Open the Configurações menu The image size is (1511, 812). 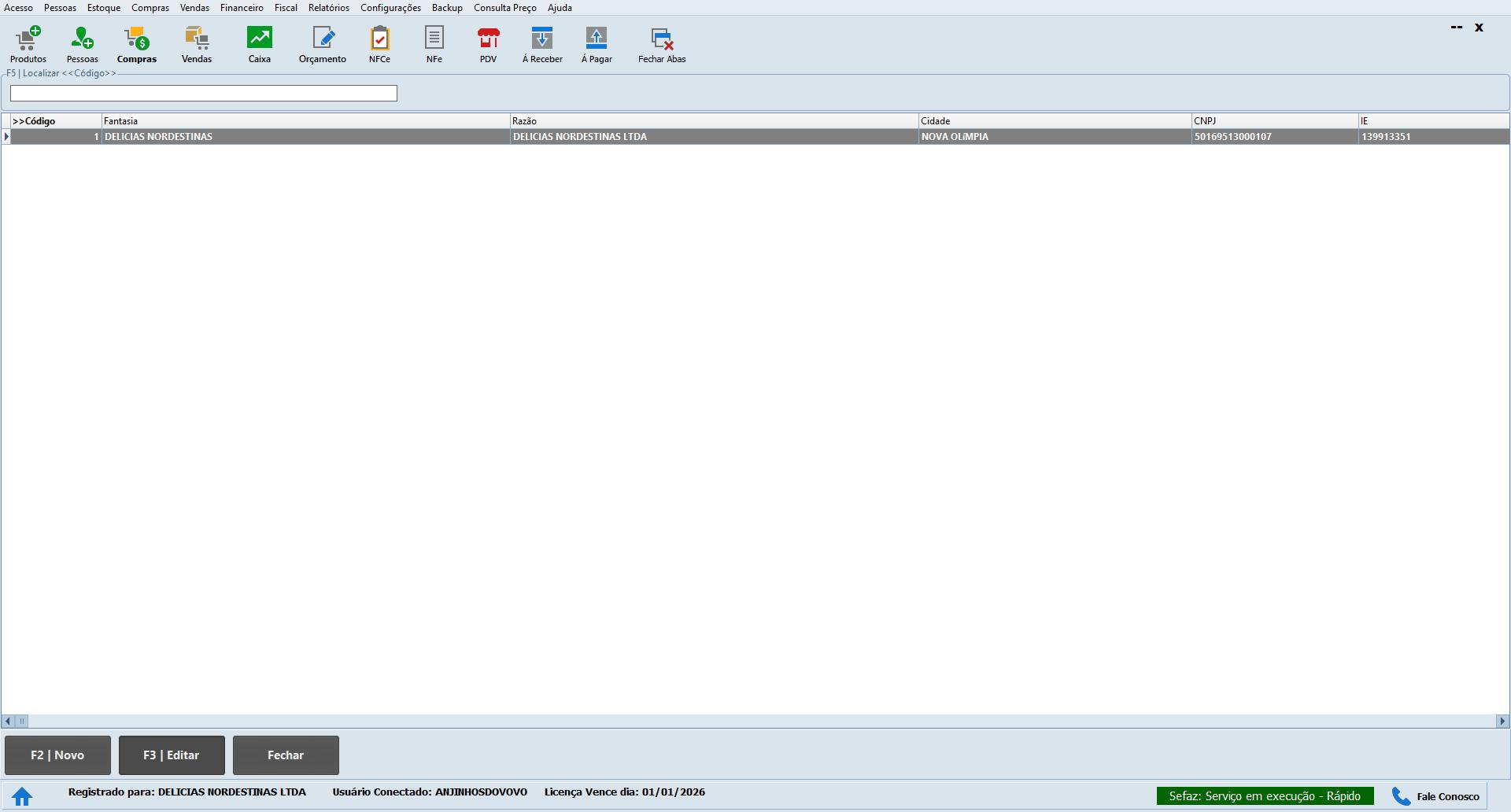pyautogui.click(x=390, y=8)
